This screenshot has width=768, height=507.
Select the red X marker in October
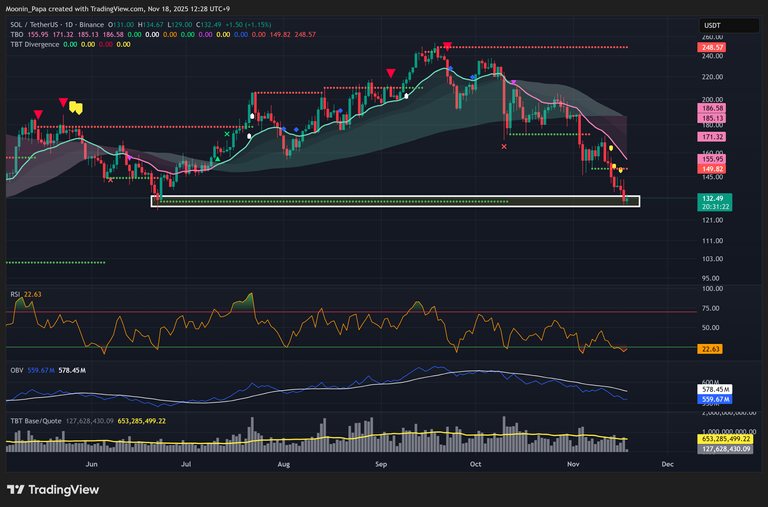coord(503,147)
